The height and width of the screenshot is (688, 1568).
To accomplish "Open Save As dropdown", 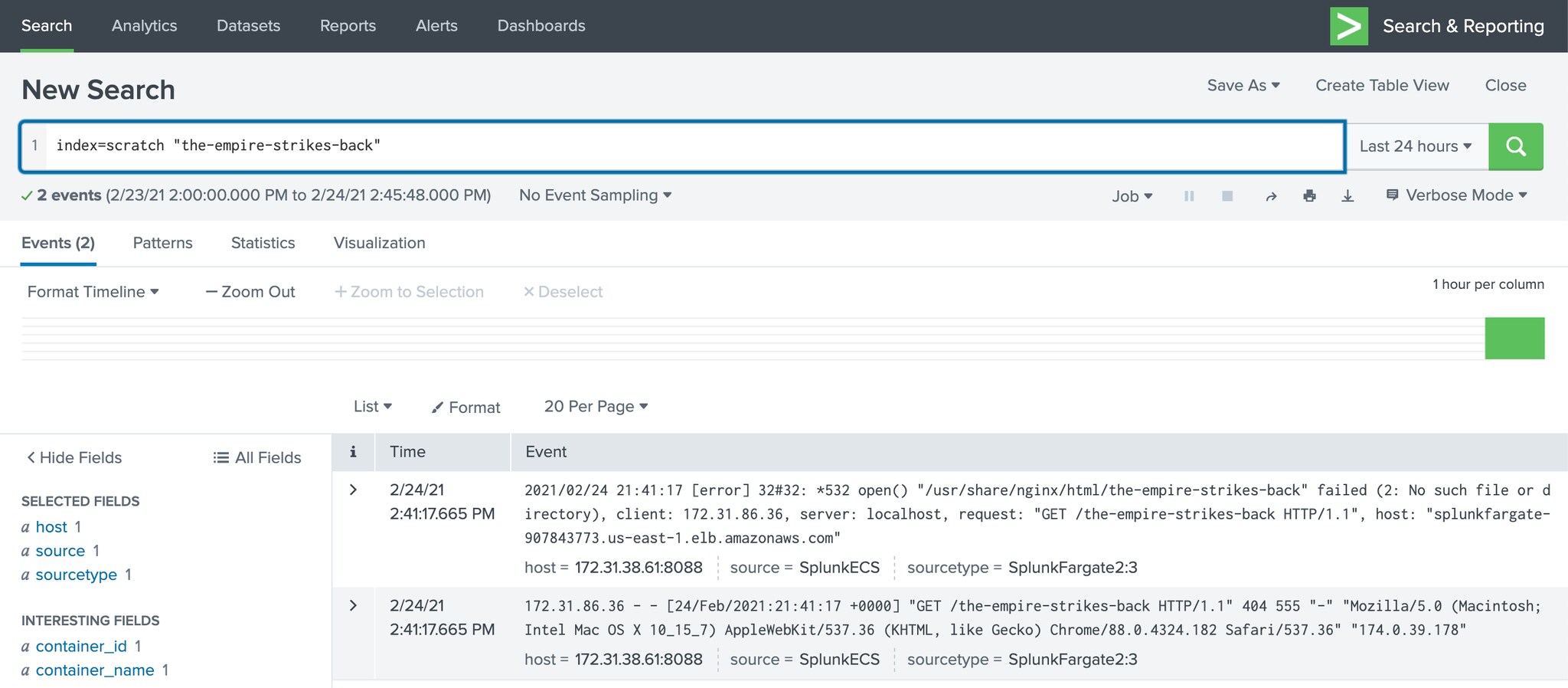I will point(1243,86).
